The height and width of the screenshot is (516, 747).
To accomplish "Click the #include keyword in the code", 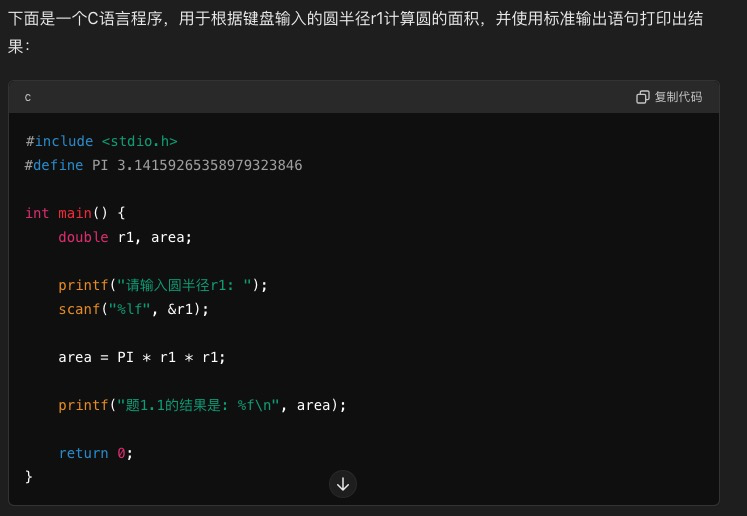I will (x=59, y=141).
